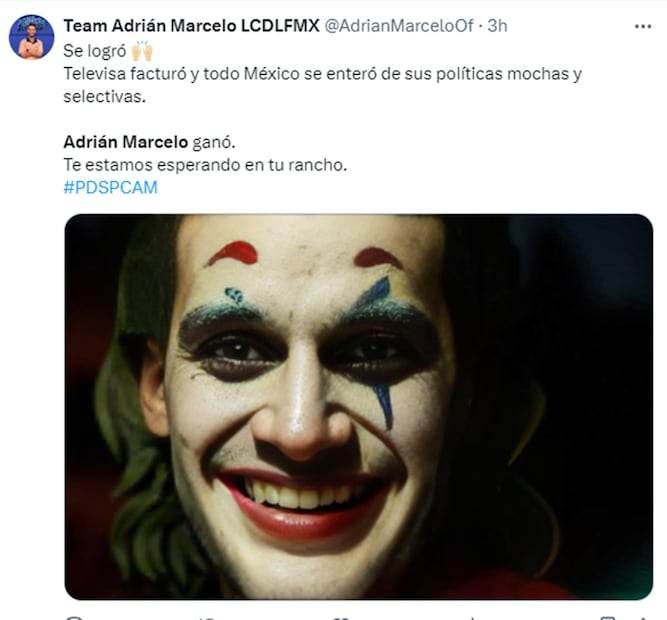Click the reply icon below the image
667x620 pixels.
click(73, 617)
